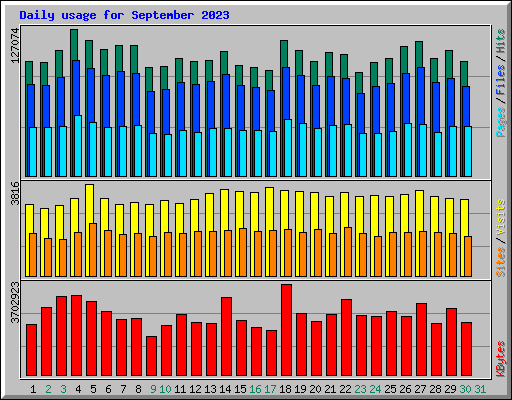Click the yellow 'Visits' legend label
Viewport: 512px width, 400px height.
(500, 218)
